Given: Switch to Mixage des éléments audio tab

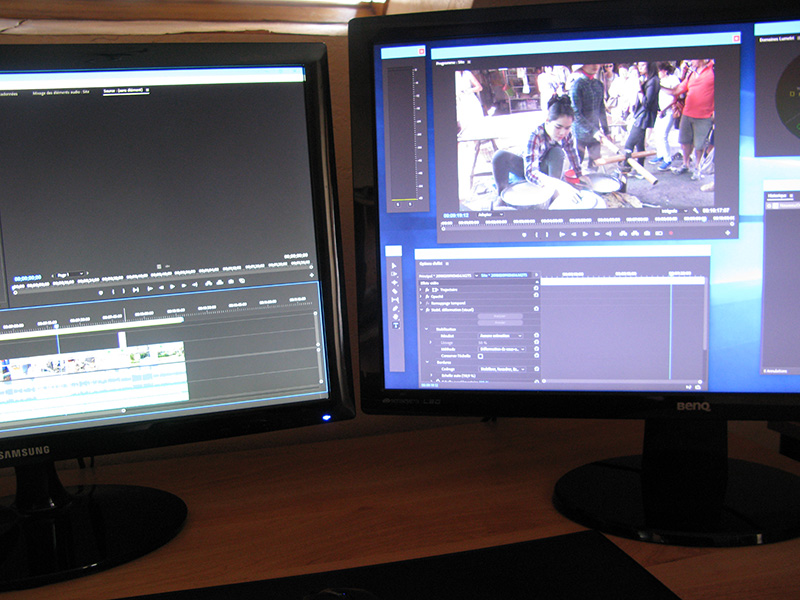Looking at the screenshot, I should (x=61, y=93).
